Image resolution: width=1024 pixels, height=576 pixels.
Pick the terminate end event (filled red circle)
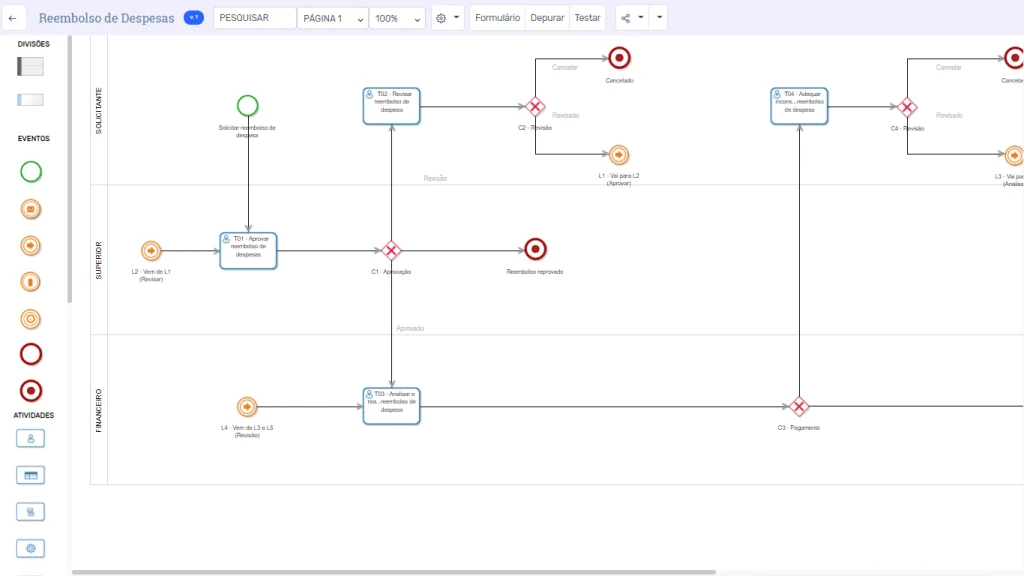coord(31,391)
